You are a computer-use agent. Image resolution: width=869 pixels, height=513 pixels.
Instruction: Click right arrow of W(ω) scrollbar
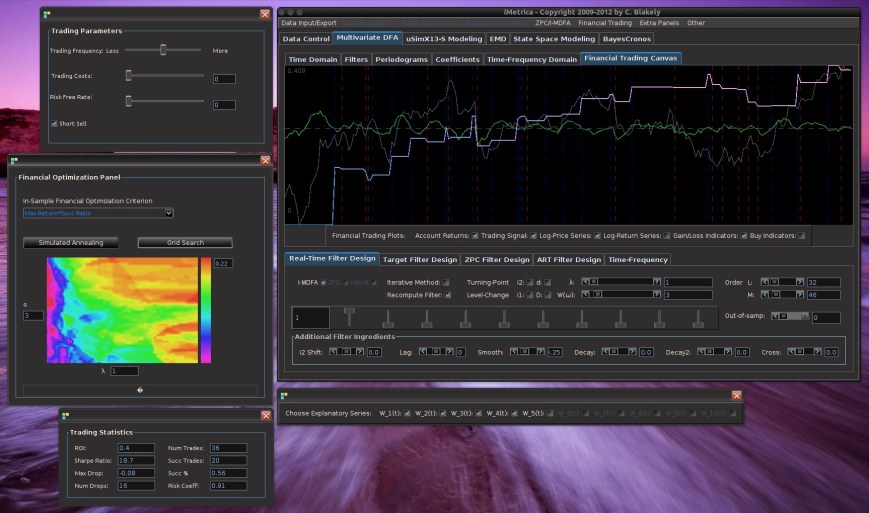pyautogui.click(x=657, y=295)
